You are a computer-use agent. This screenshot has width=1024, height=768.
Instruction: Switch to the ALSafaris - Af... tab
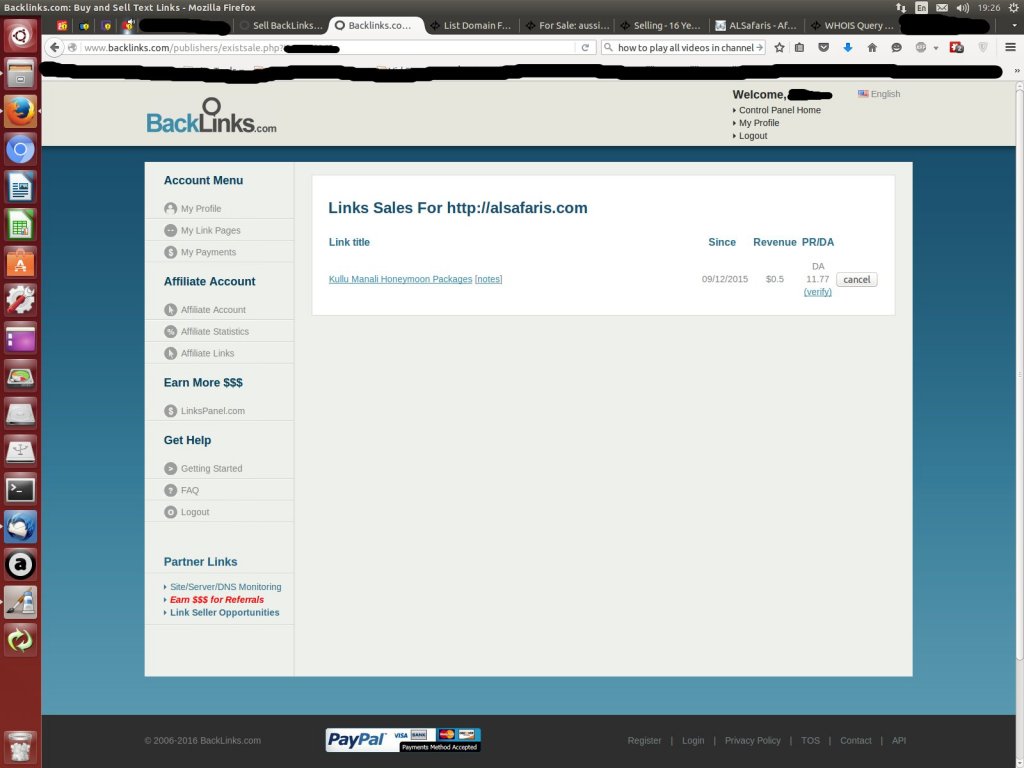point(756,25)
